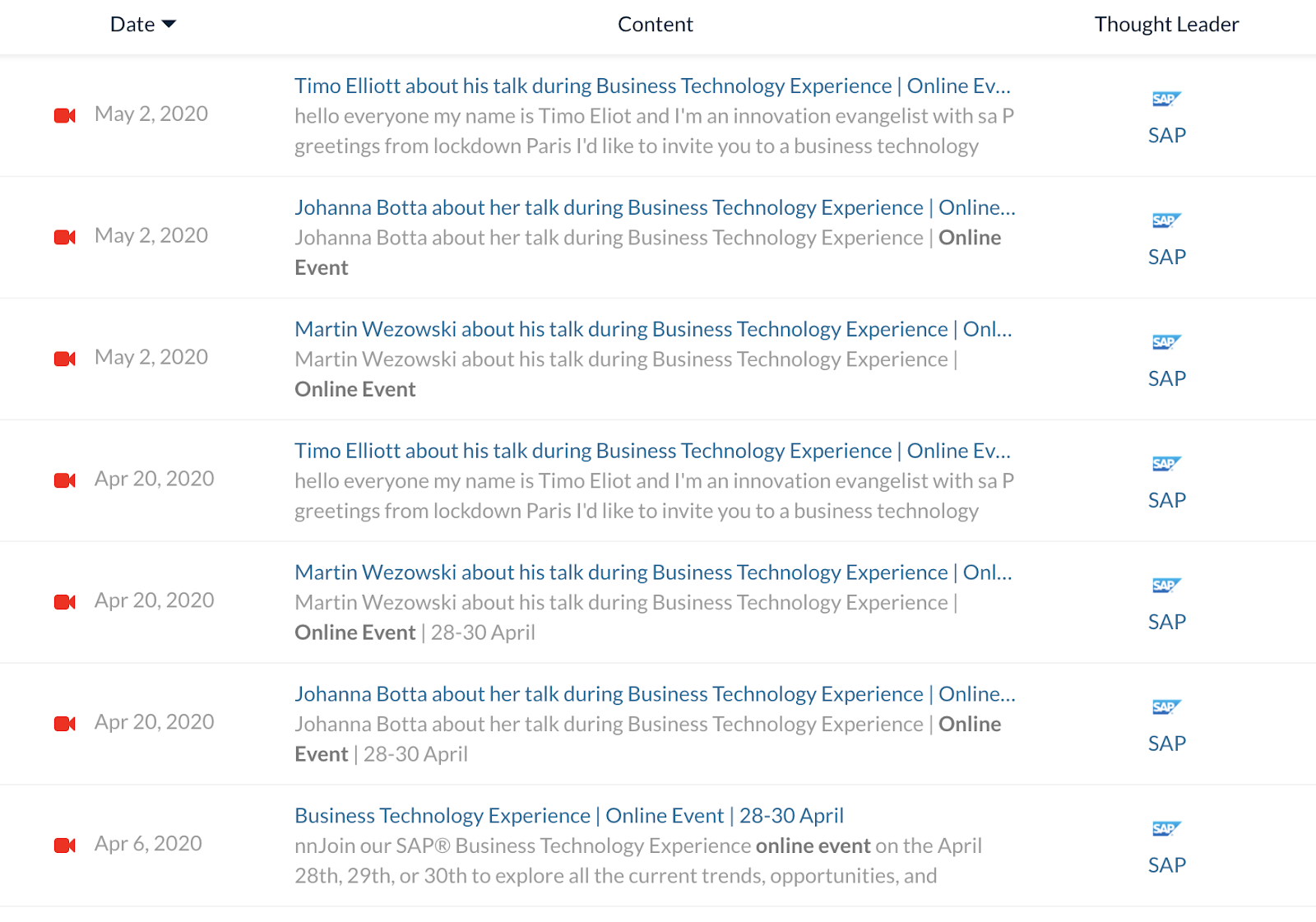The image size is (1316, 922).
Task: Click Apr 20 'hello everyone my name is Timo' snippet
Action: pos(655,496)
